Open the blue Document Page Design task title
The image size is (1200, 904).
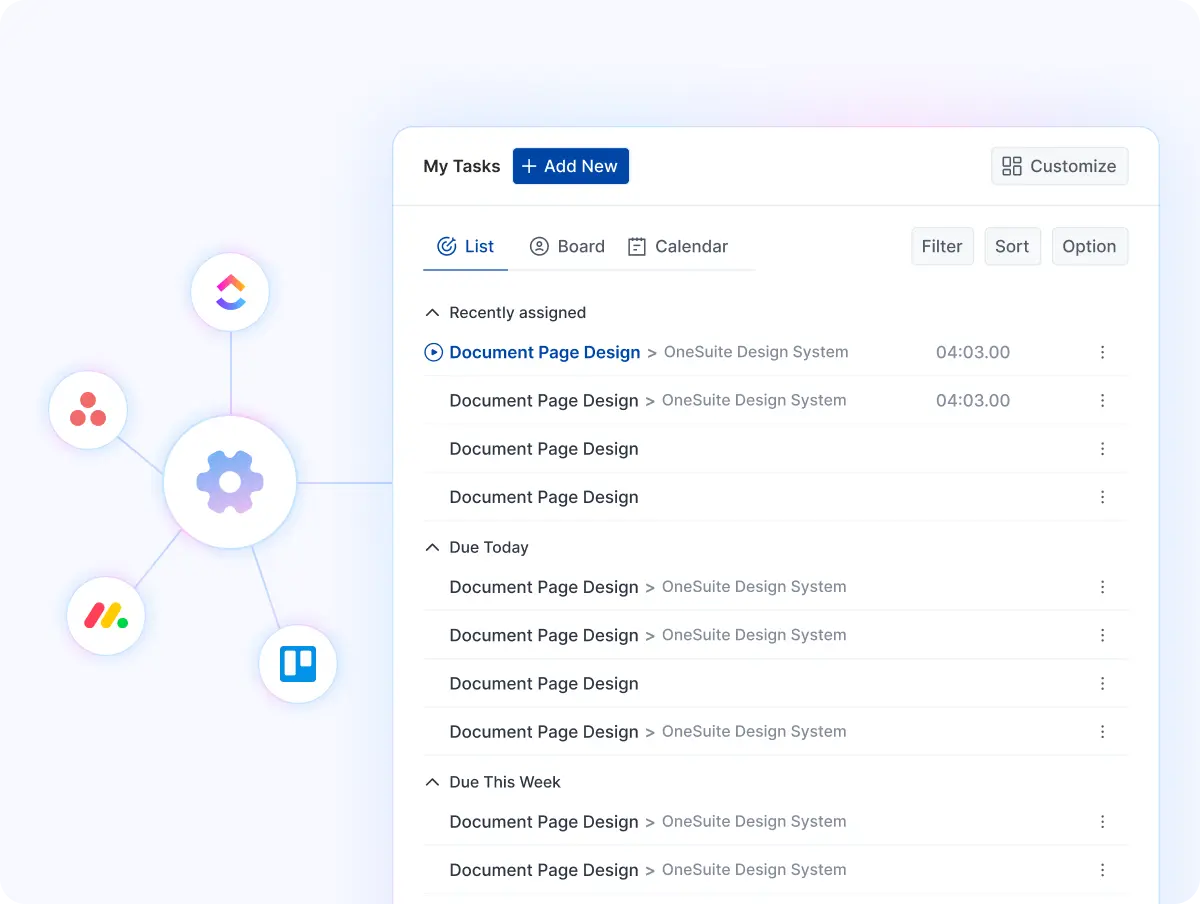545,352
